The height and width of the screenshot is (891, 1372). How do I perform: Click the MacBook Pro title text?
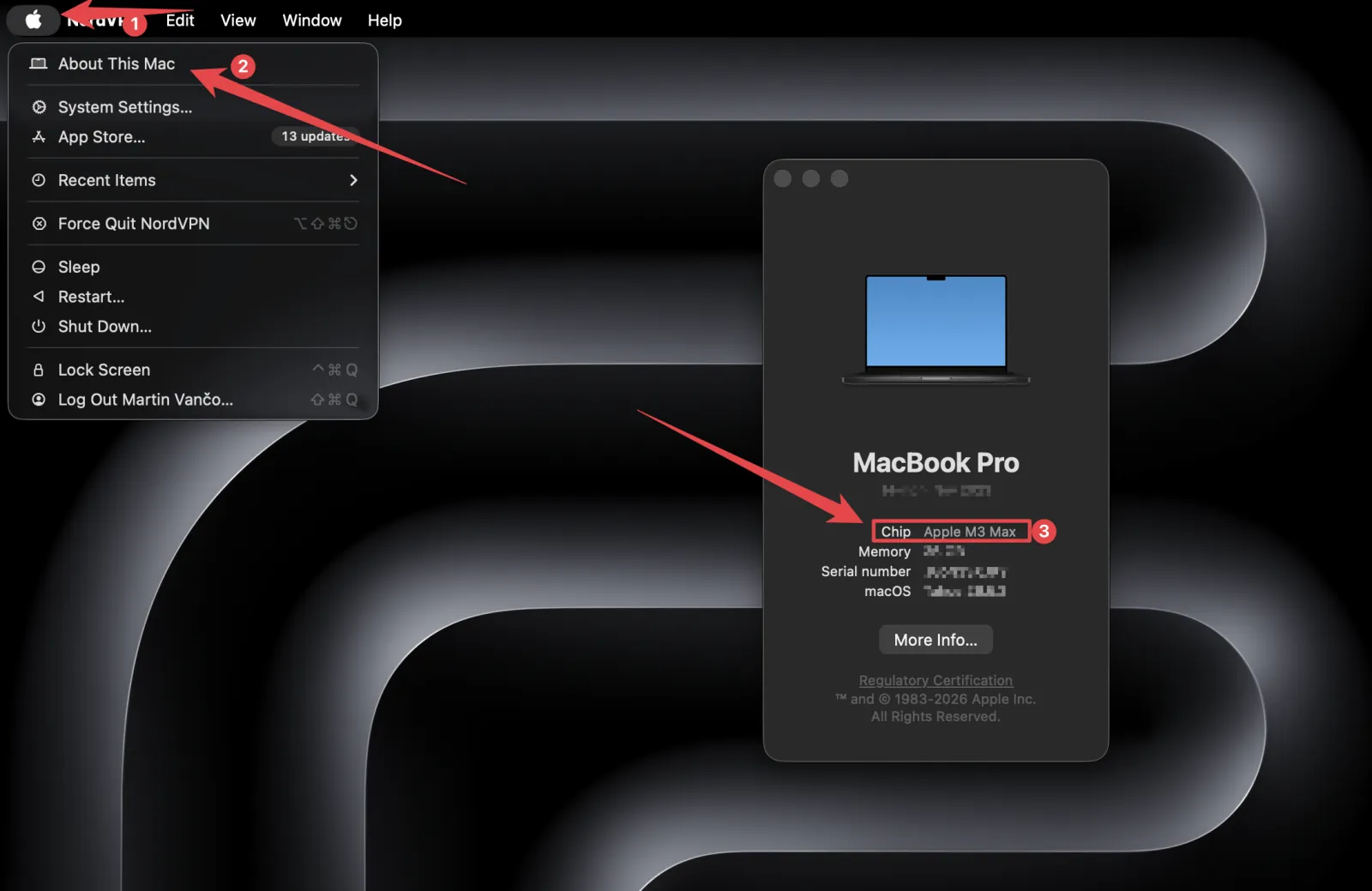click(x=936, y=463)
